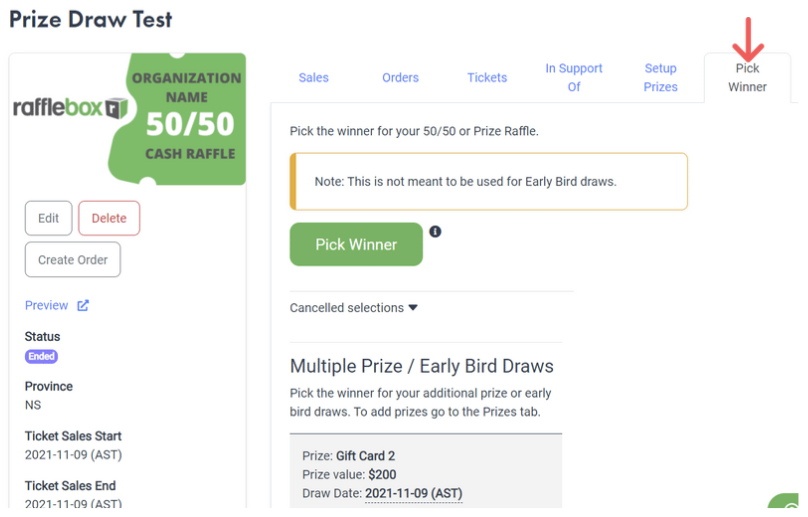This screenshot has height=517, width=808.
Task: Click the red Delete button
Action: (x=109, y=218)
